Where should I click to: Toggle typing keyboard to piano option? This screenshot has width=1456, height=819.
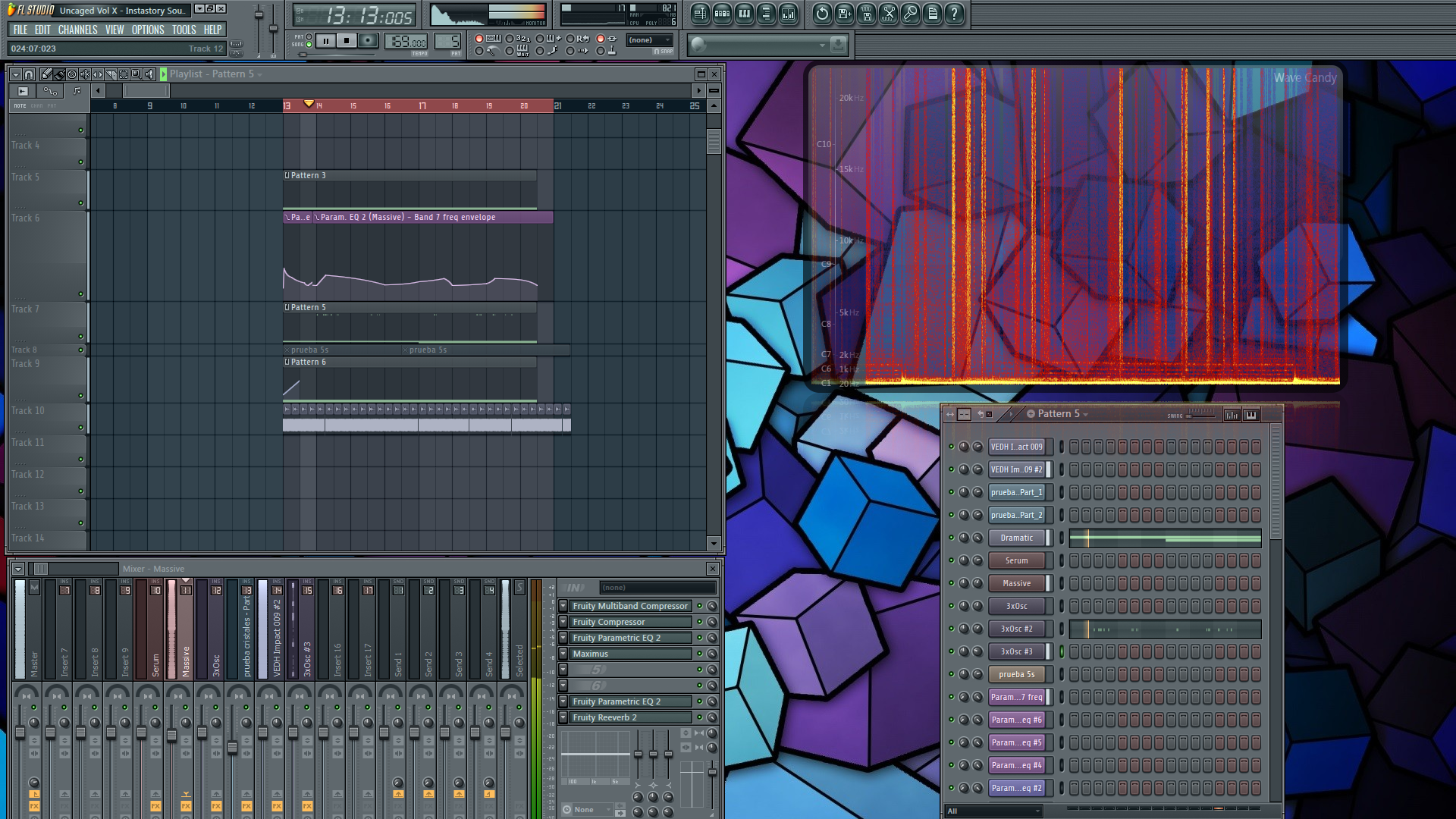coord(479,39)
